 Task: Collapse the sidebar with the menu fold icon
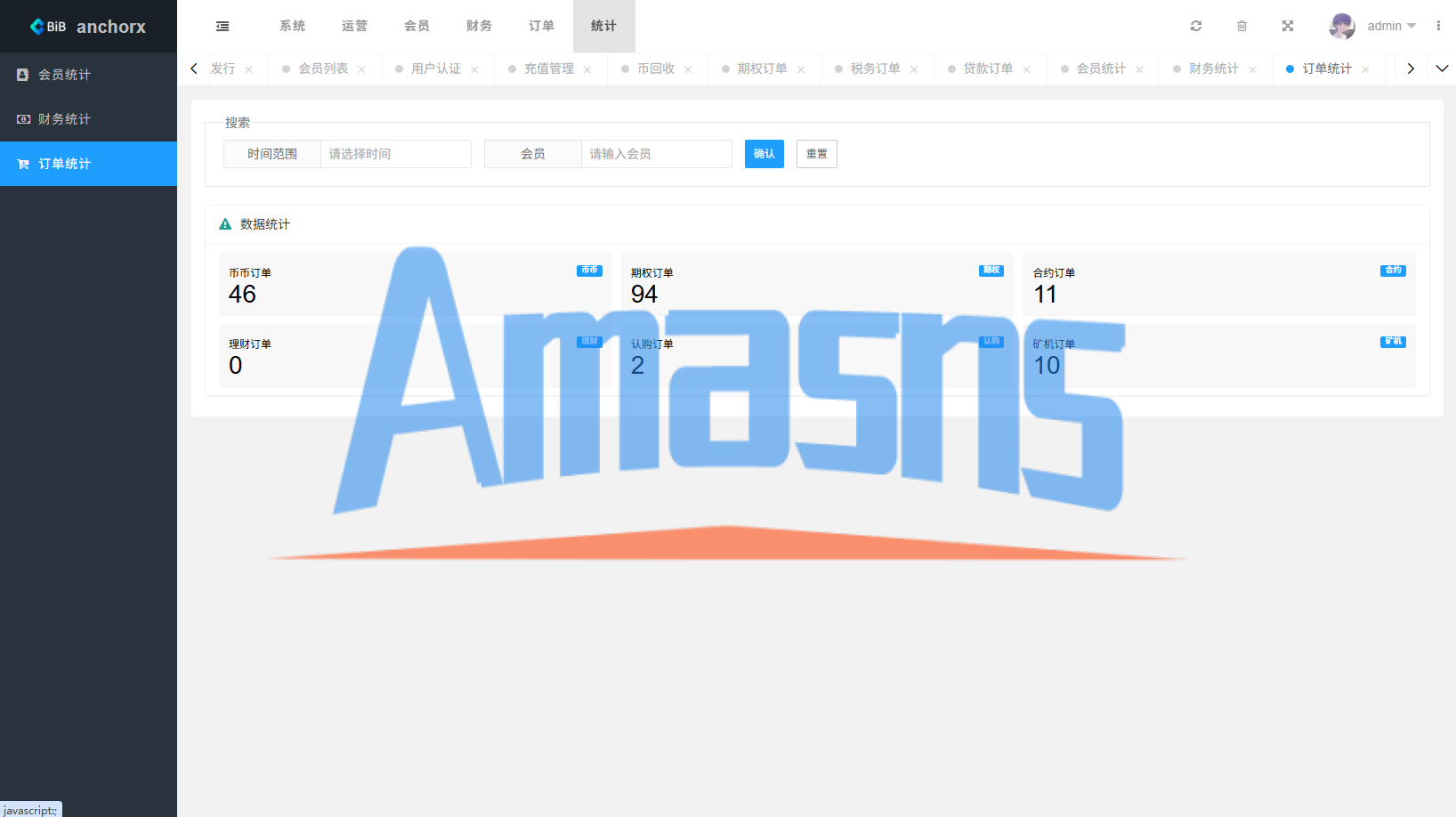coord(222,27)
